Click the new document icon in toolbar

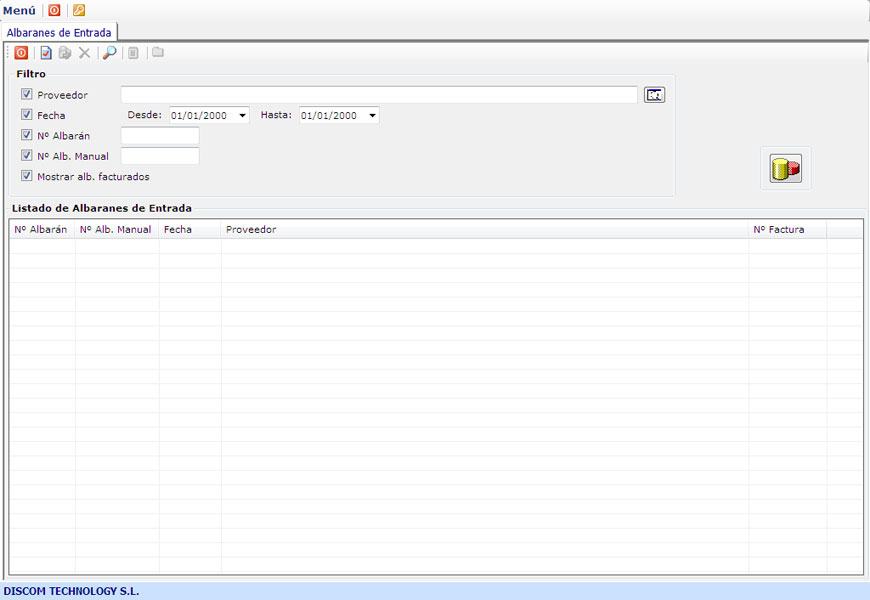(46, 53)
